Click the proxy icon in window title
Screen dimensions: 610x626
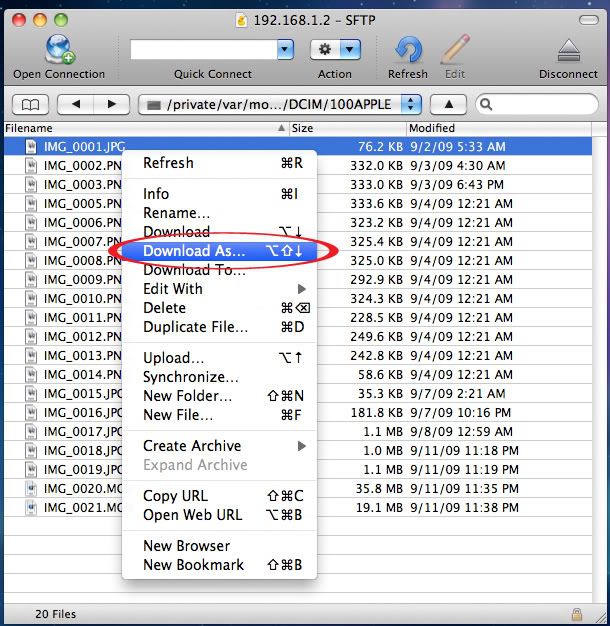coord(241,20)
